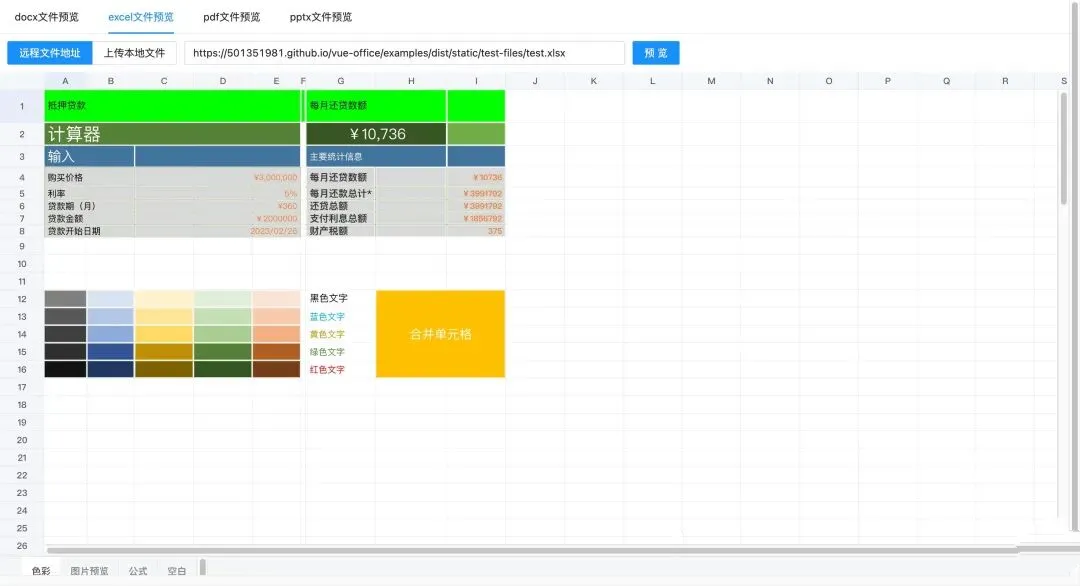Open the 图片预览 sheet tab

89,571
